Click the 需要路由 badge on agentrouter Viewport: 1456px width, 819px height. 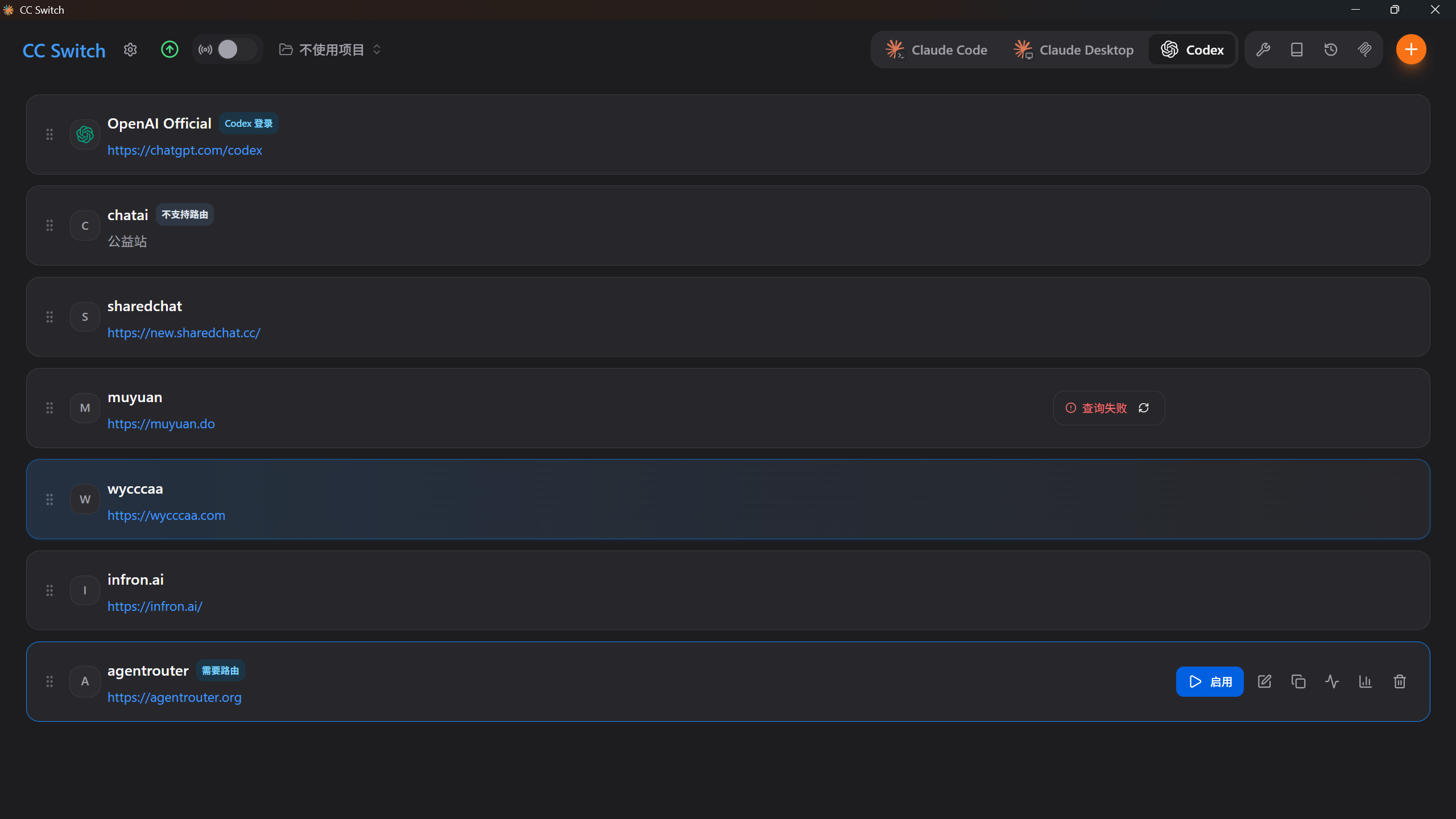(221, 671)
